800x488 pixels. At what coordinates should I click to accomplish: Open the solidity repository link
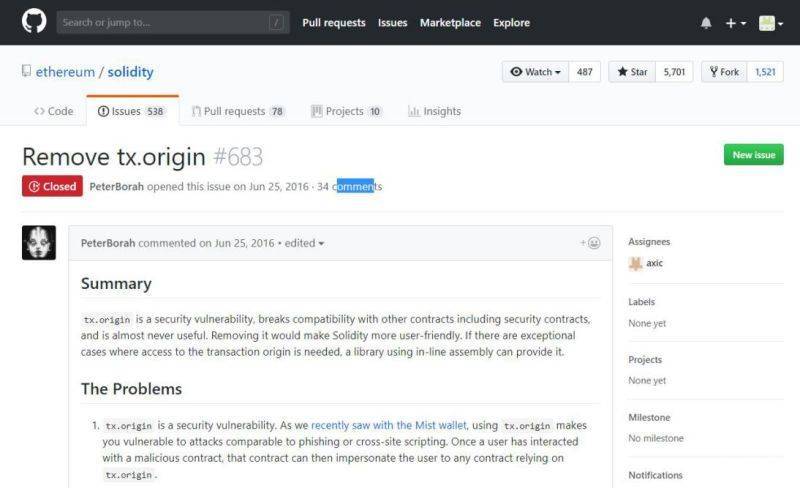pyautogui.click(x=130, y=72)
